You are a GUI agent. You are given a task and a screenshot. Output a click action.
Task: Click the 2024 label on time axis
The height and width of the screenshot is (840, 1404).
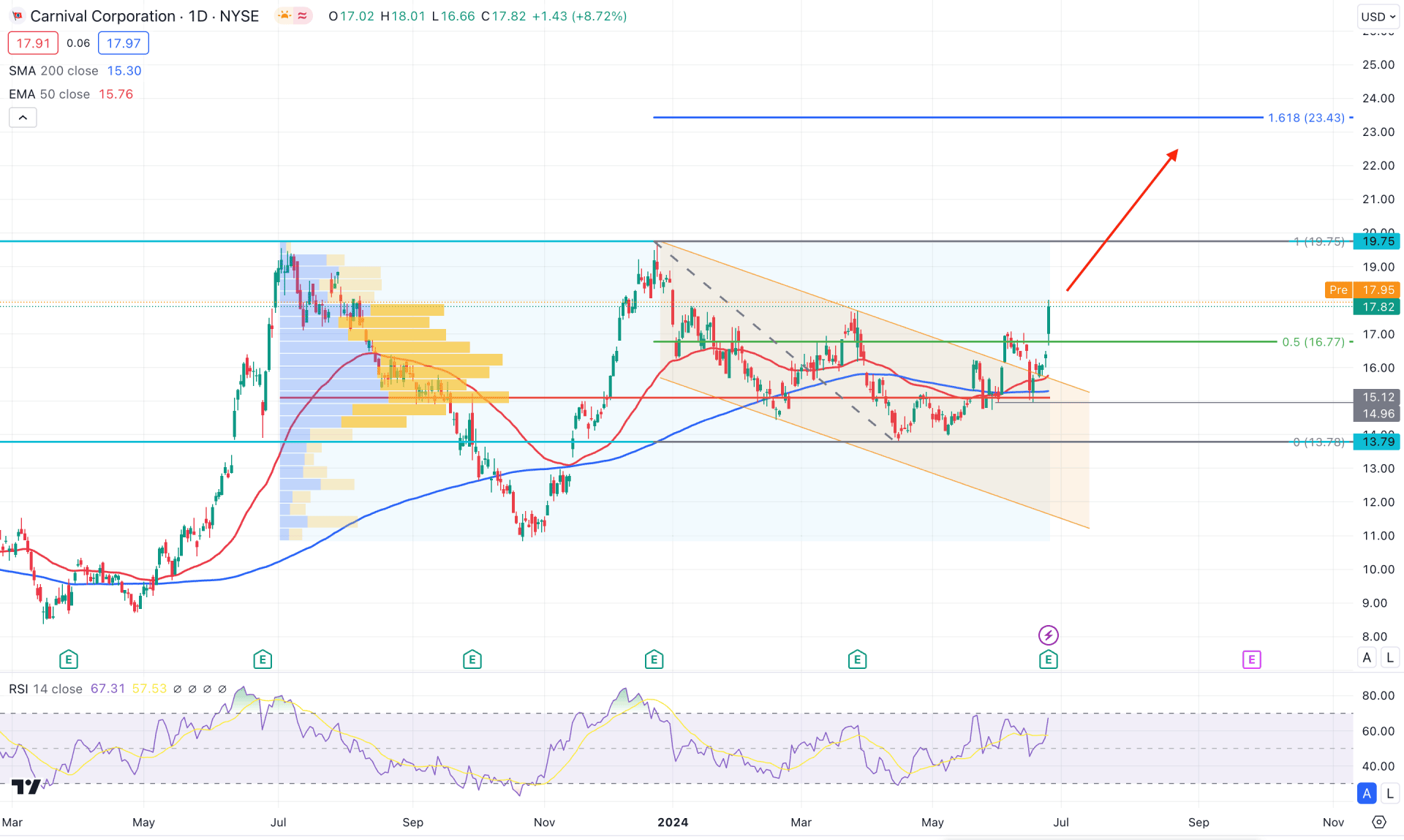point(673,822)
